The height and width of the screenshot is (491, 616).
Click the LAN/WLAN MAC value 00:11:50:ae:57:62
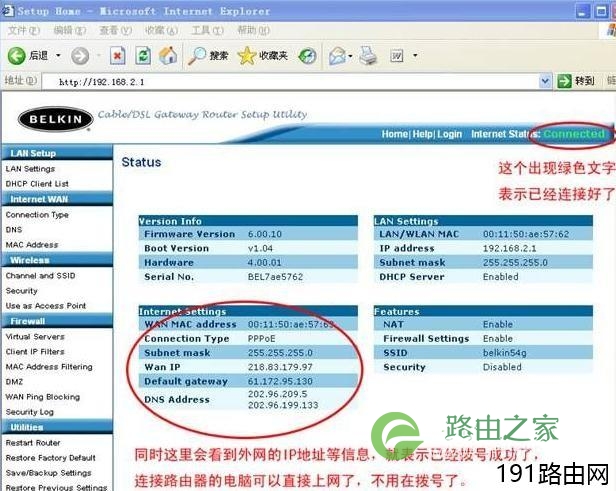pos(526,234)
